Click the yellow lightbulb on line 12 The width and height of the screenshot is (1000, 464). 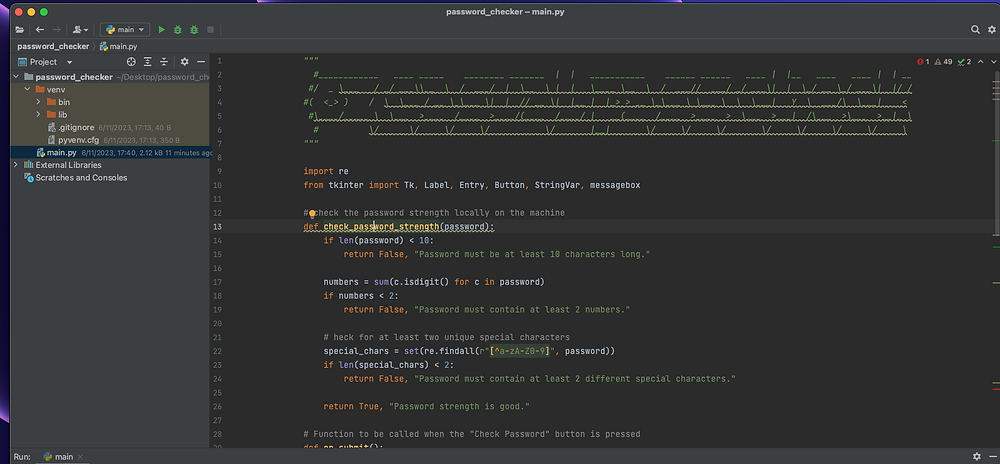tap(312, 214)
